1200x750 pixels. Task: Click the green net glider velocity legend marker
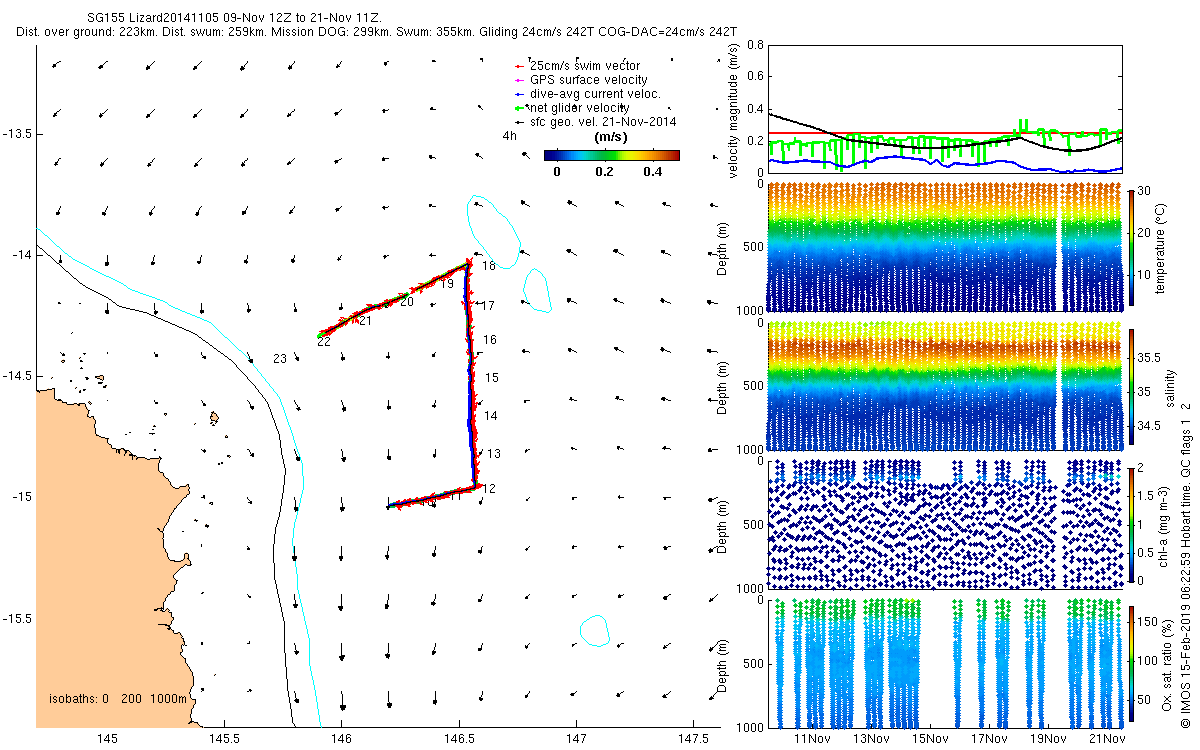point(519,108)
